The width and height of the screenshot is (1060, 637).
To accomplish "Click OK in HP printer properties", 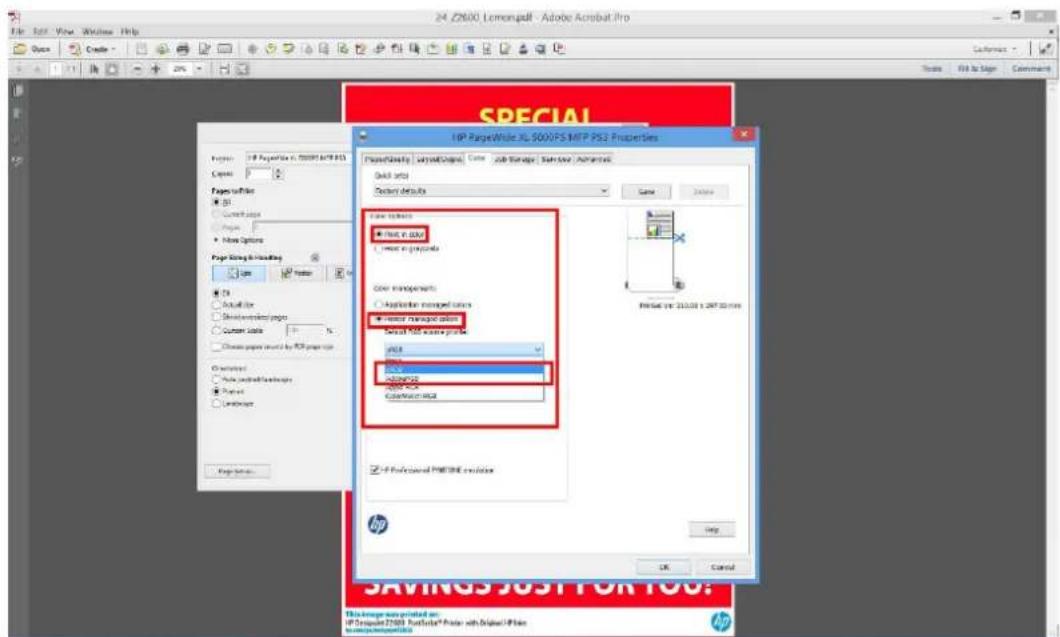I will [664, 567].
